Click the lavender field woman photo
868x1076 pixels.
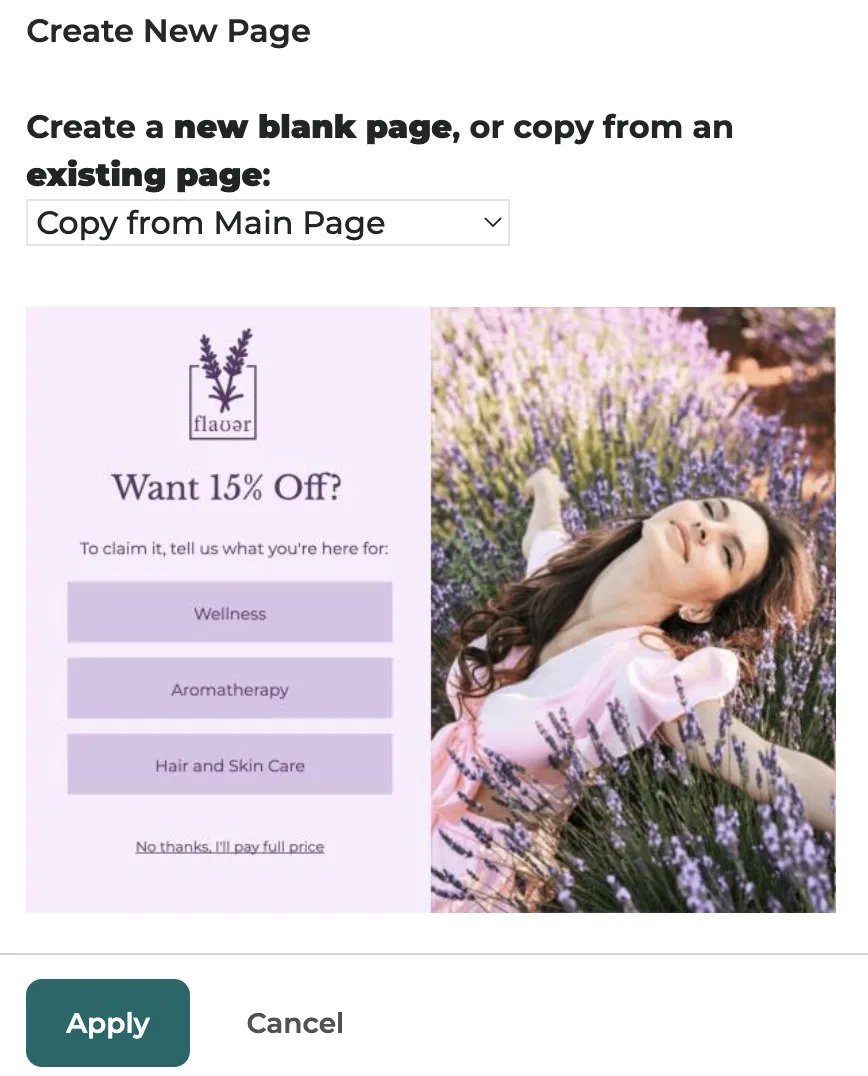click(x=633, y=609)
